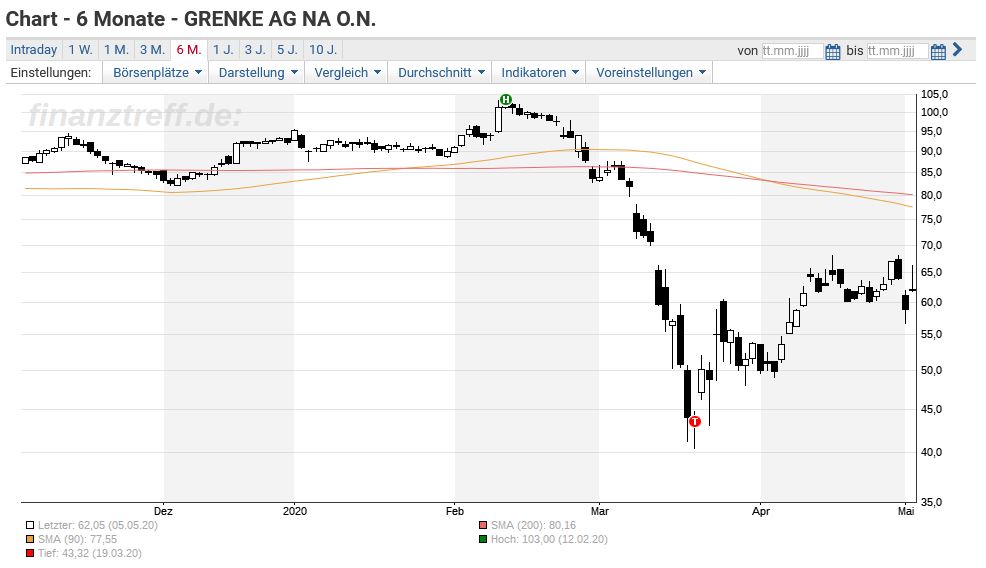Screen dimensions: 986x568
Task: Click the '2020' x-axis label
Action: pos(294,511)
